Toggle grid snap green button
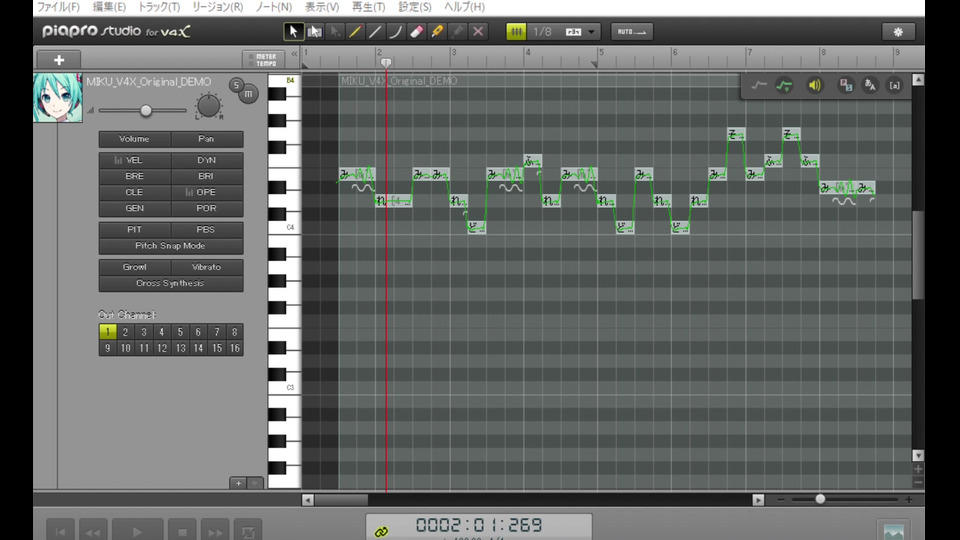960x540 pixels. tap(516, 31)
